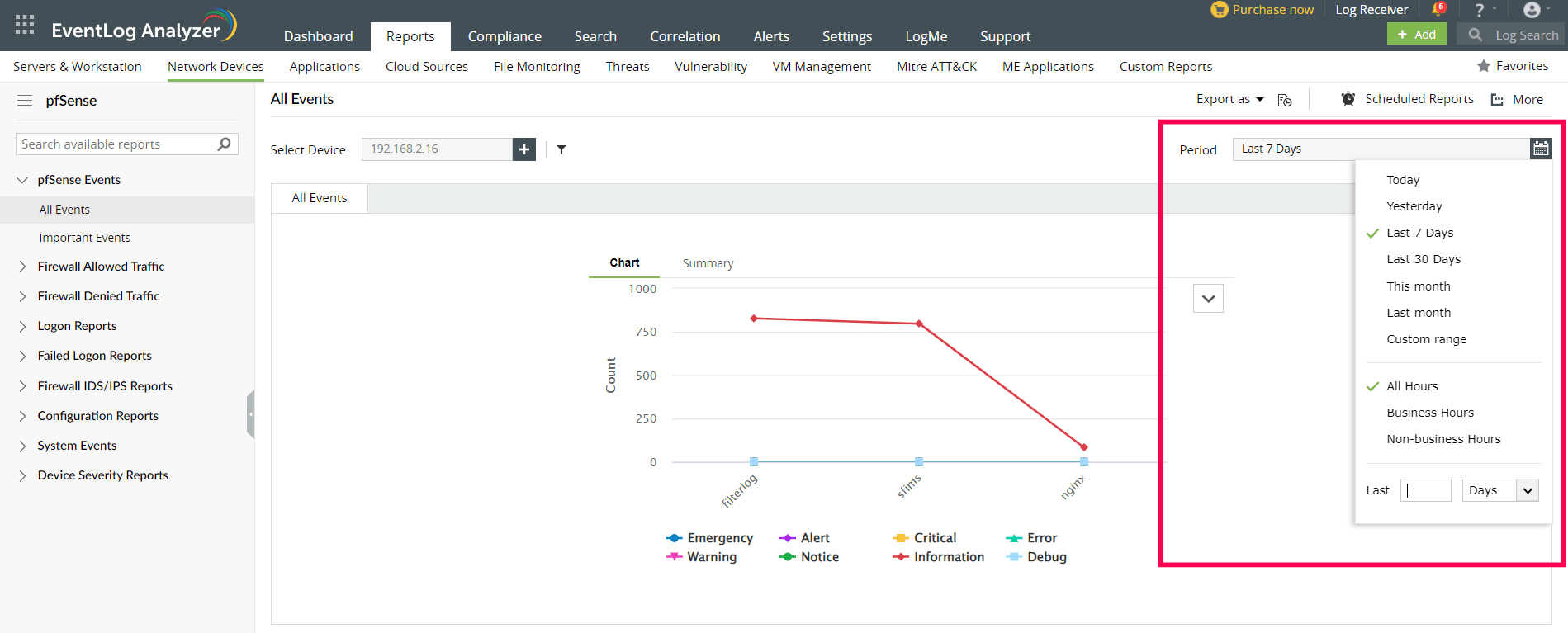The image size is (1568, 633).
Task: Expand Device Severity Reports group
Action: tap(22, 475)
